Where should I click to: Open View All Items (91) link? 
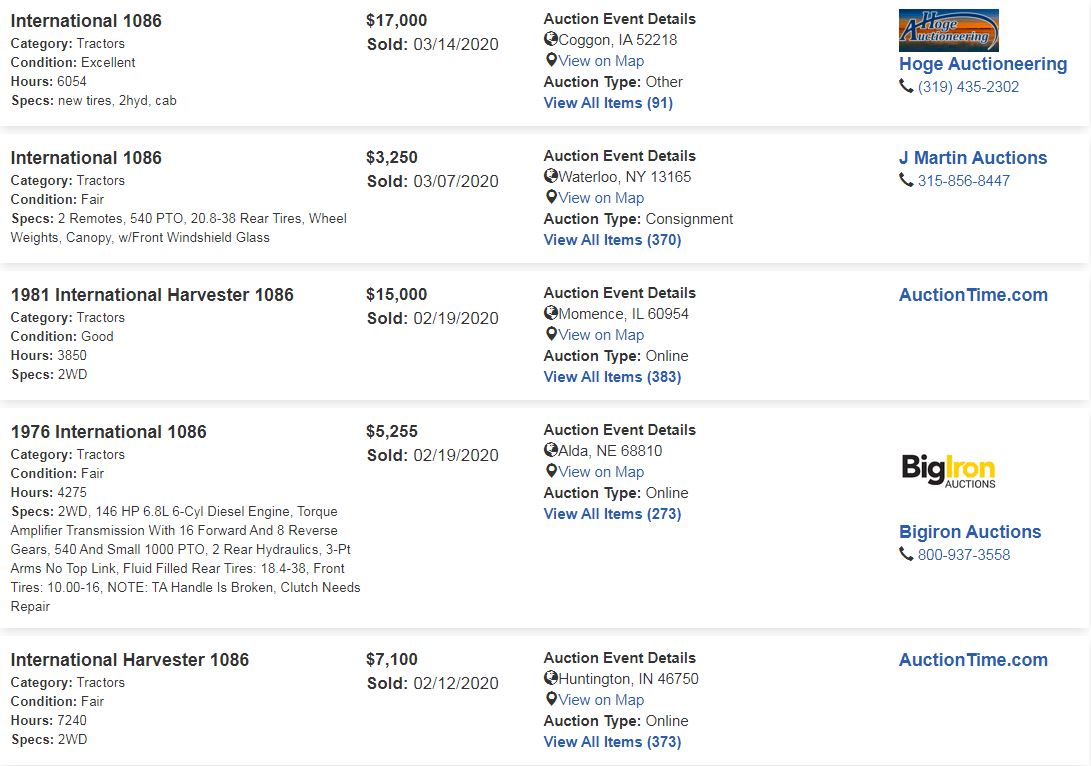608,103
